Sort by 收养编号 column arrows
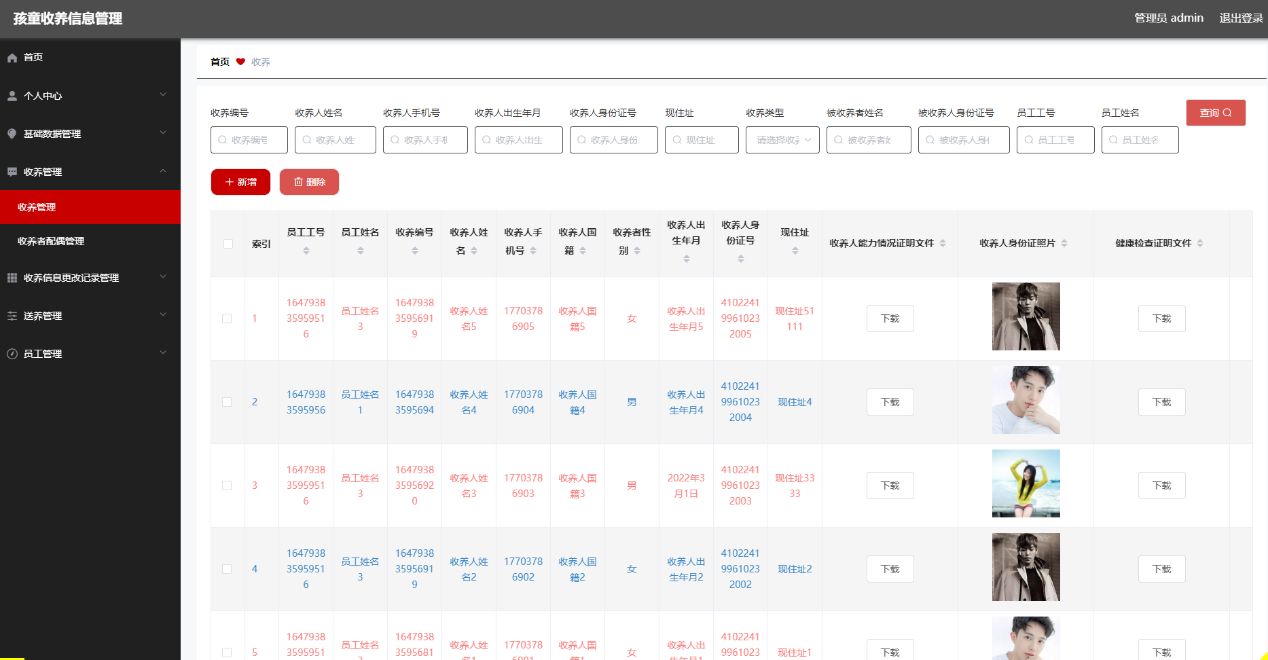1268x660 pixels. [x=414, y=250]
